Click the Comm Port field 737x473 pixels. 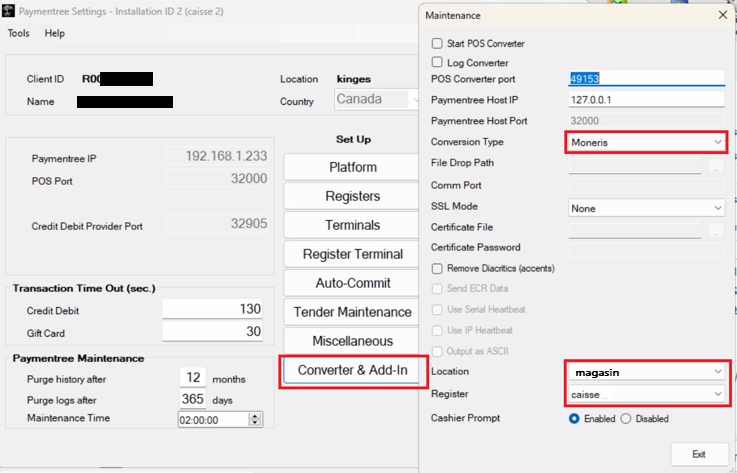(x=646, y=185)
